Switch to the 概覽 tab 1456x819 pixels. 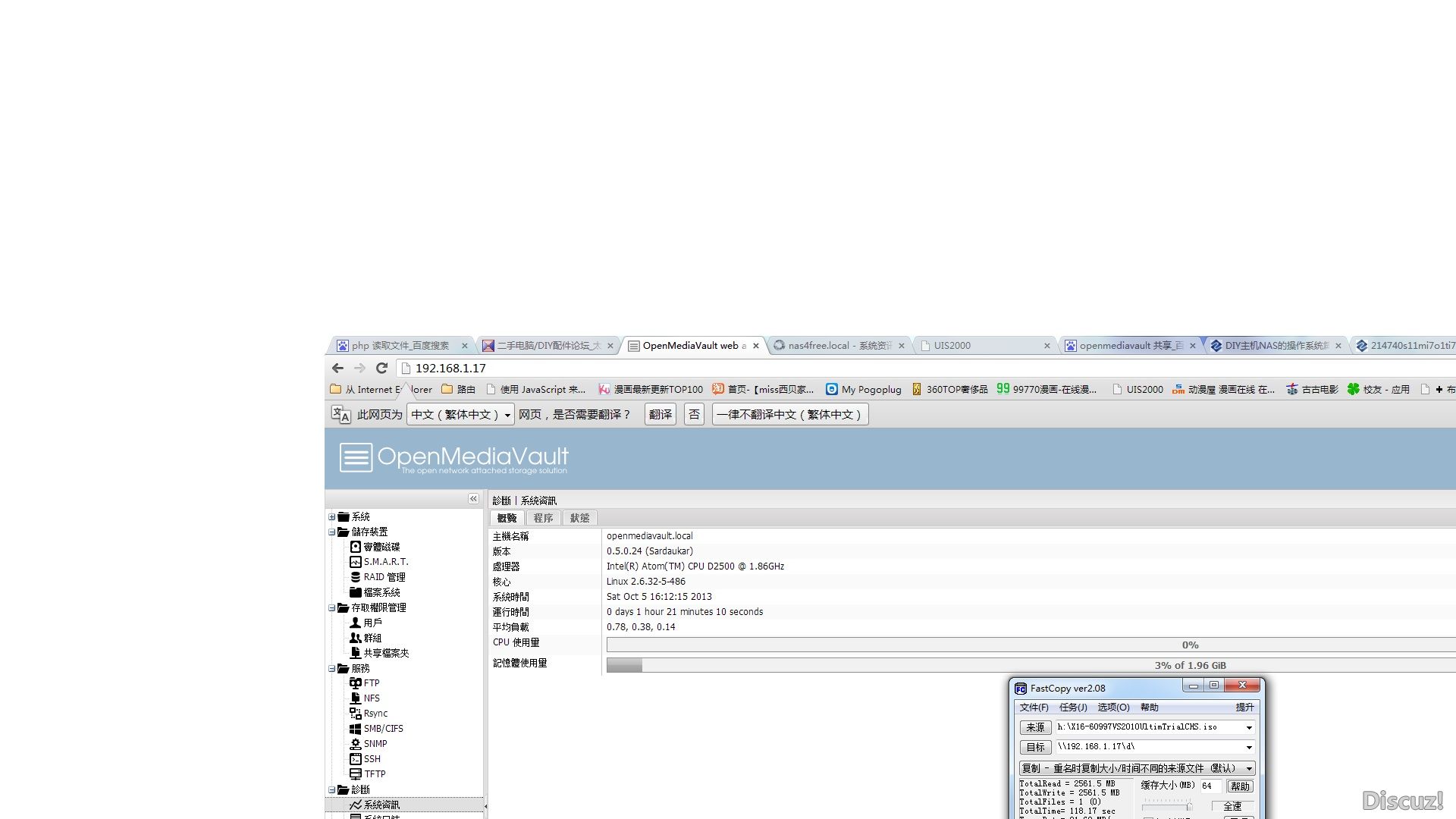(507, 518)
